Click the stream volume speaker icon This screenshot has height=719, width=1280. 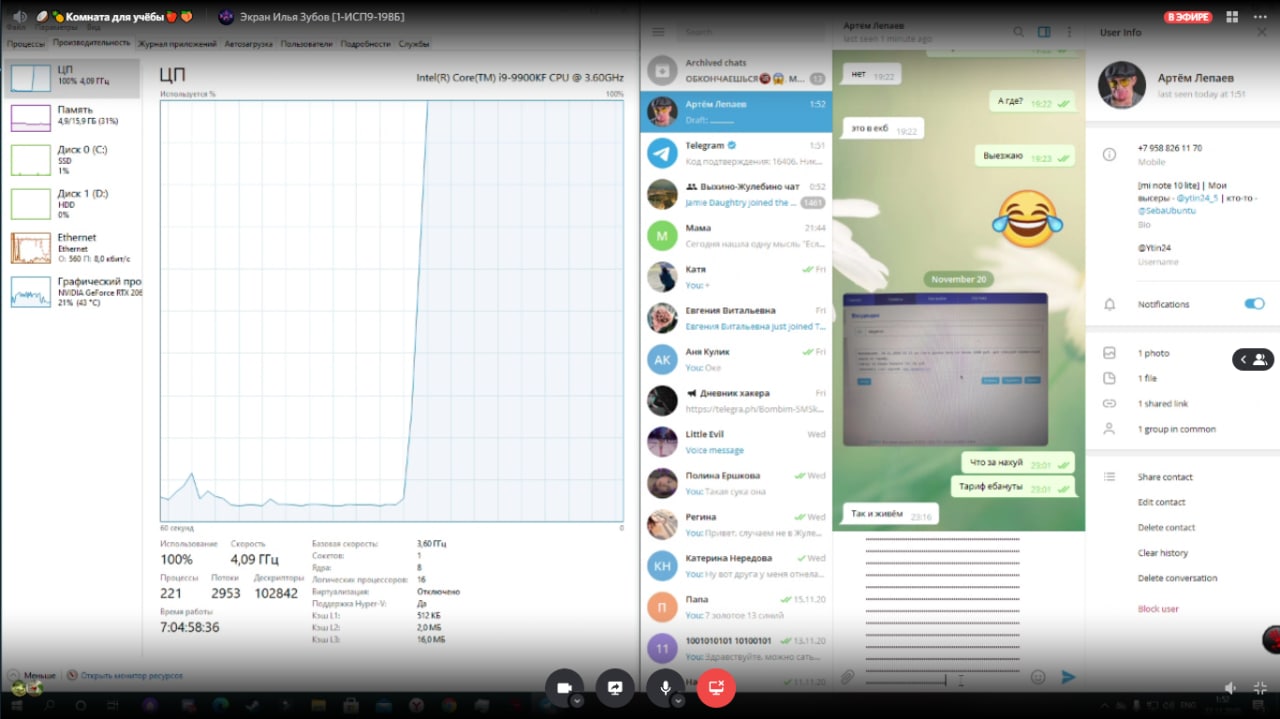click(1230, 688)
